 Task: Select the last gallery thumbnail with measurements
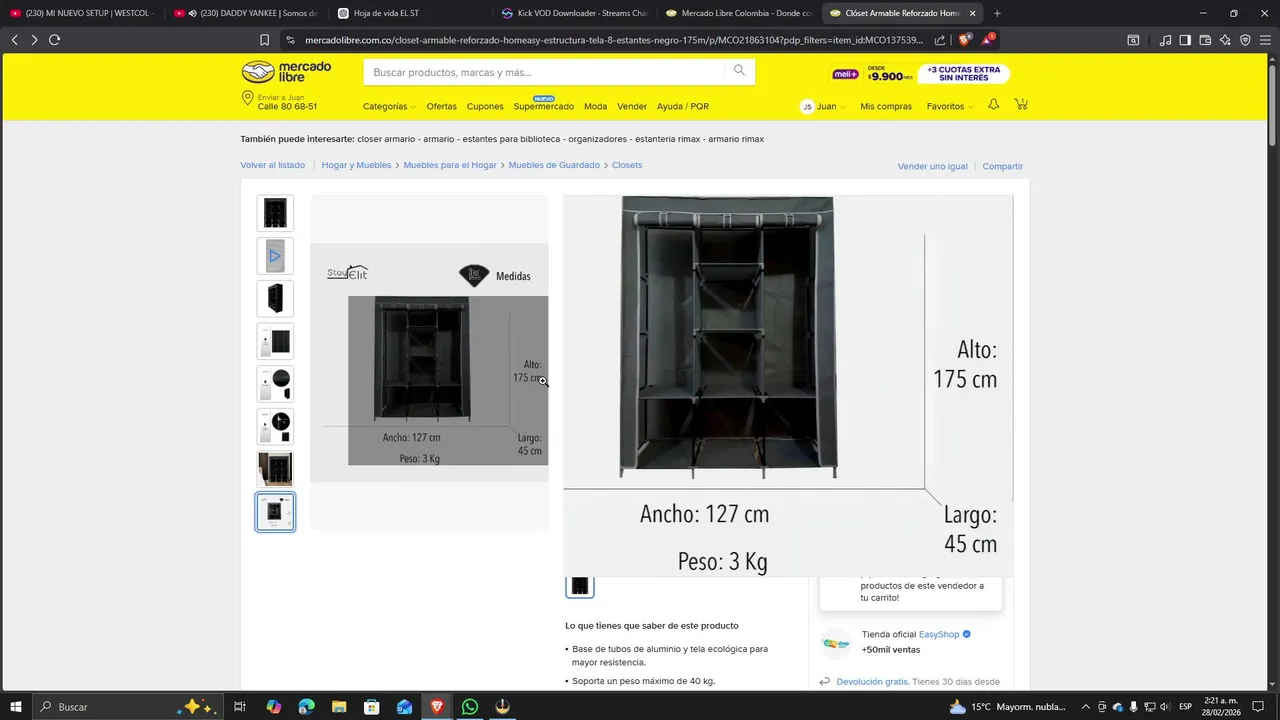coord(275,512)
